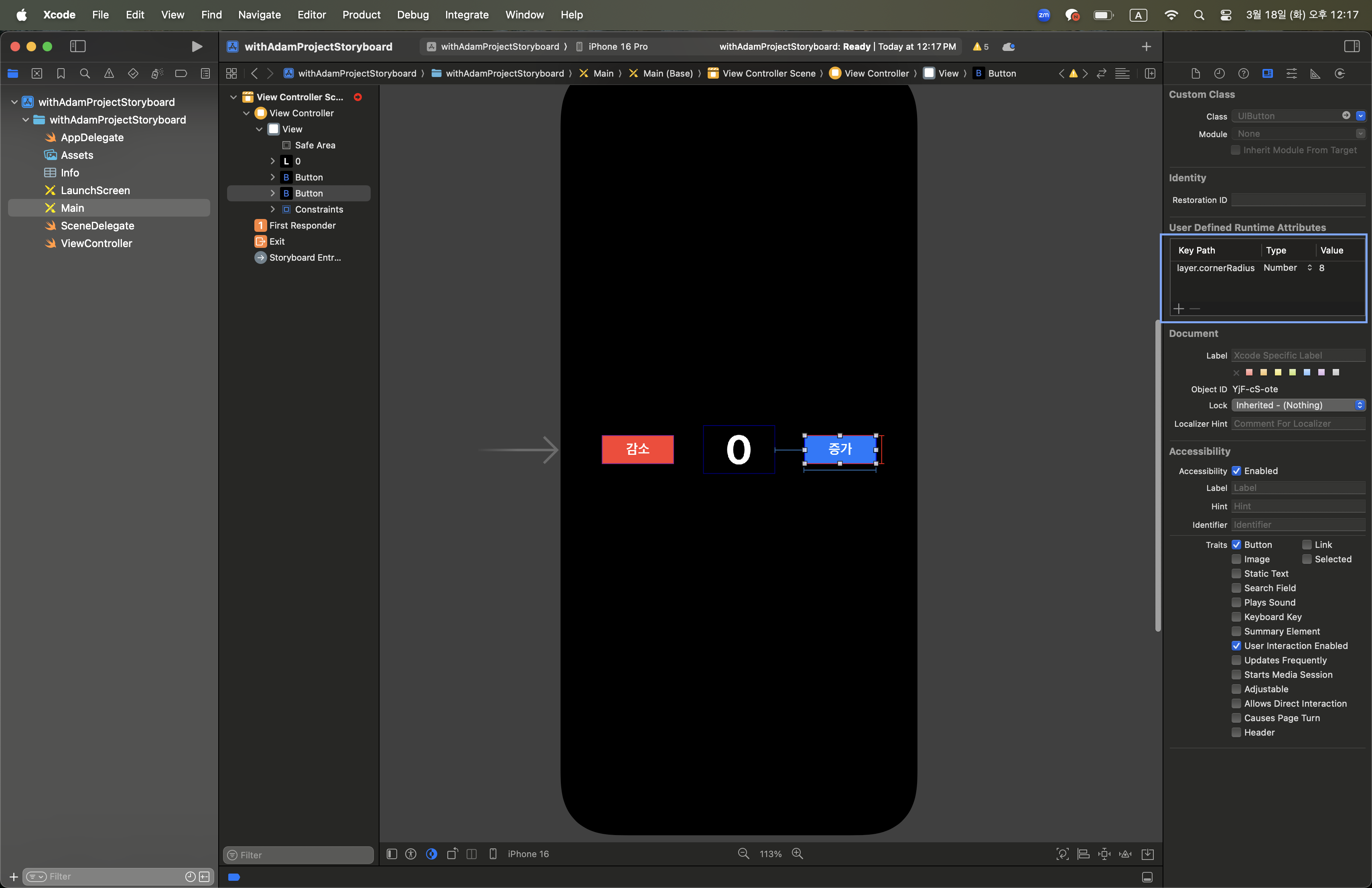The image size is (1372, 888).
Task: Open the Find menu
Action: (x=211, y=15)
